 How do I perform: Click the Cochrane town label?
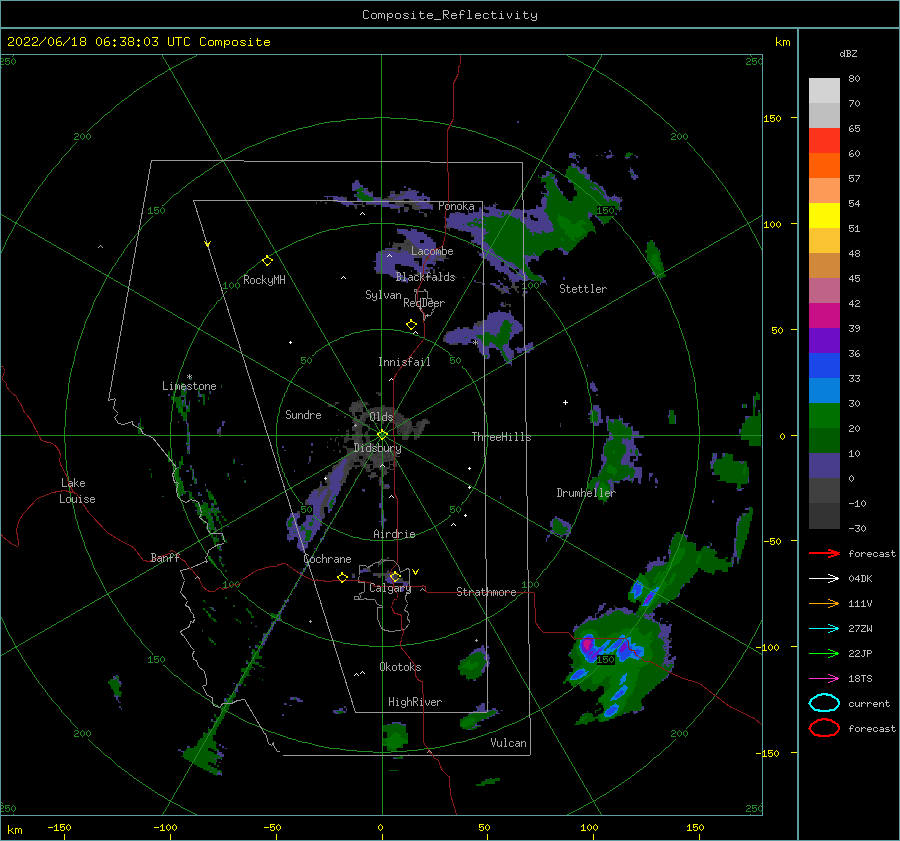click(327, 559)
